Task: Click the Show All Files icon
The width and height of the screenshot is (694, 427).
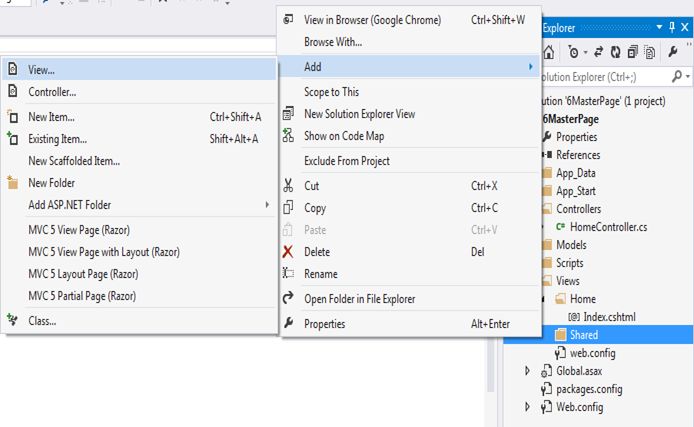Action: coord(650,52)
